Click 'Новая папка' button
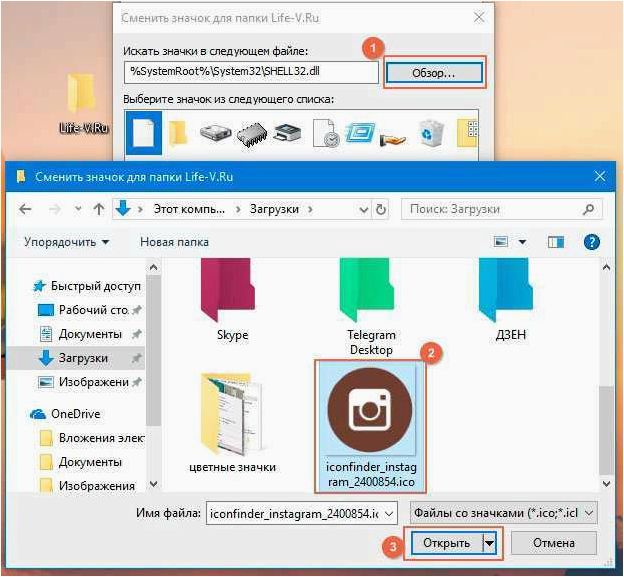Screen dimensions: 624x577 [174, 242]
